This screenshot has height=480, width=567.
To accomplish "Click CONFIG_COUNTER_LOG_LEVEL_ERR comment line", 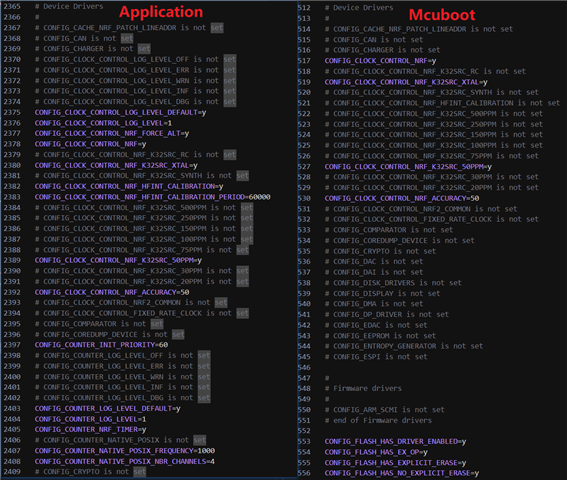I will (x=123, y=366).
